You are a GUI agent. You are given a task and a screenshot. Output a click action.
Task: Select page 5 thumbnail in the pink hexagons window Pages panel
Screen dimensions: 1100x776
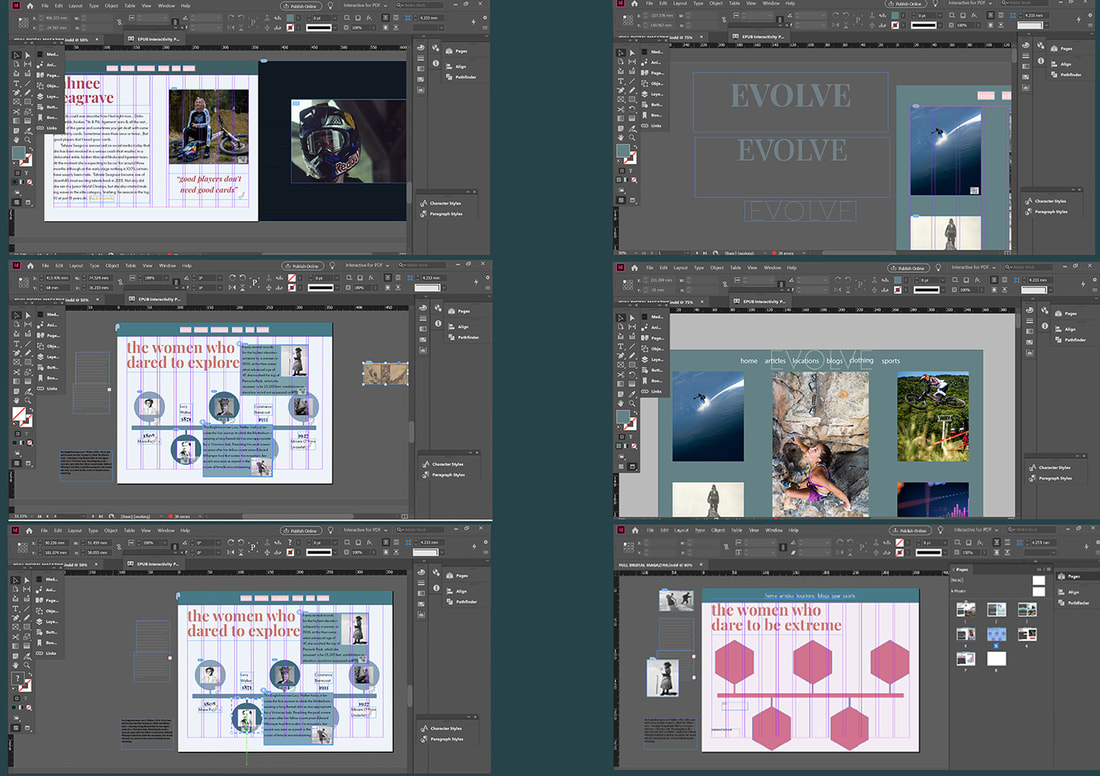coord(996,634)
